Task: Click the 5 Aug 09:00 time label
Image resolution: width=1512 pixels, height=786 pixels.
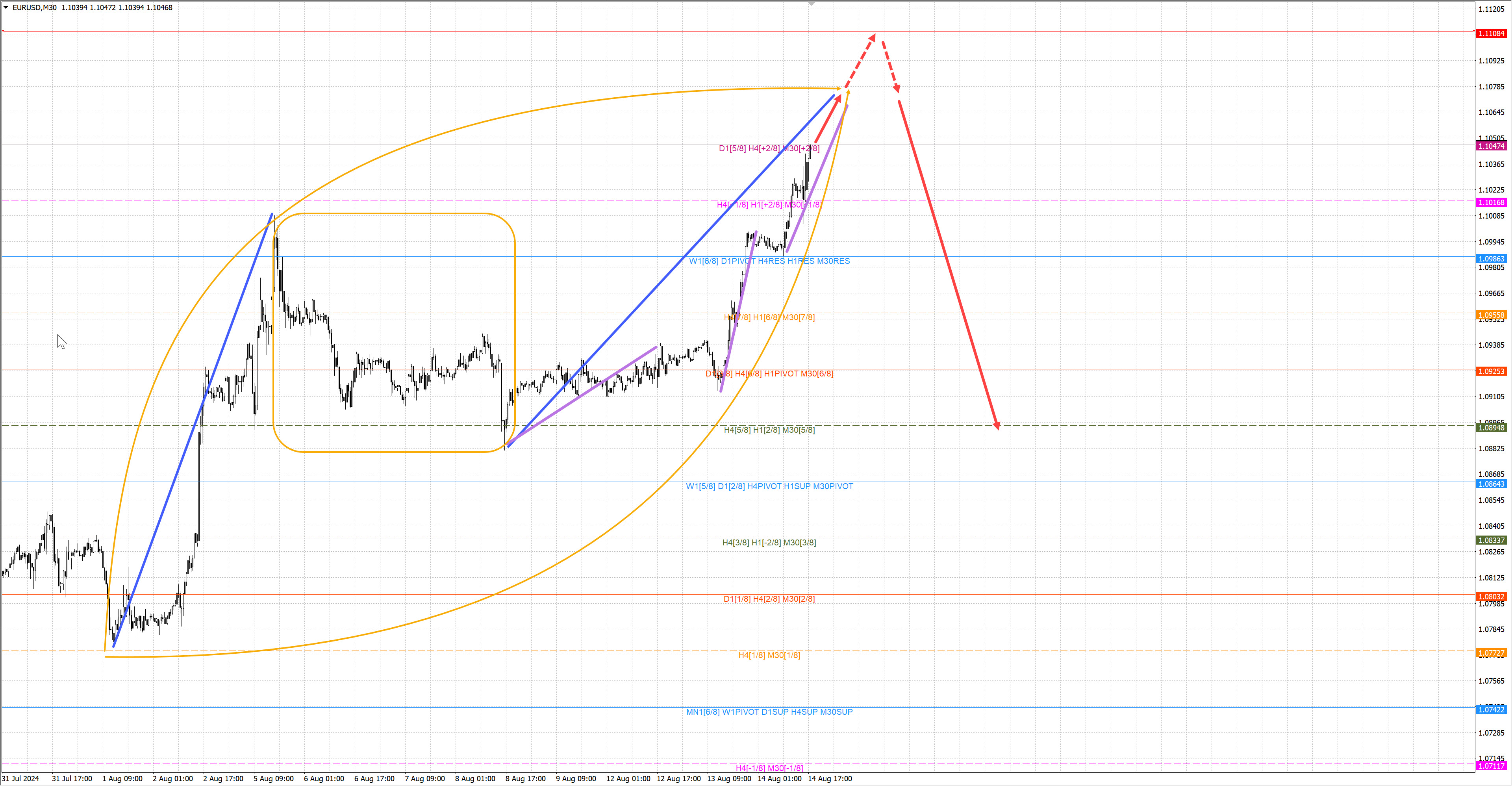Action: [x=274, y=779]
